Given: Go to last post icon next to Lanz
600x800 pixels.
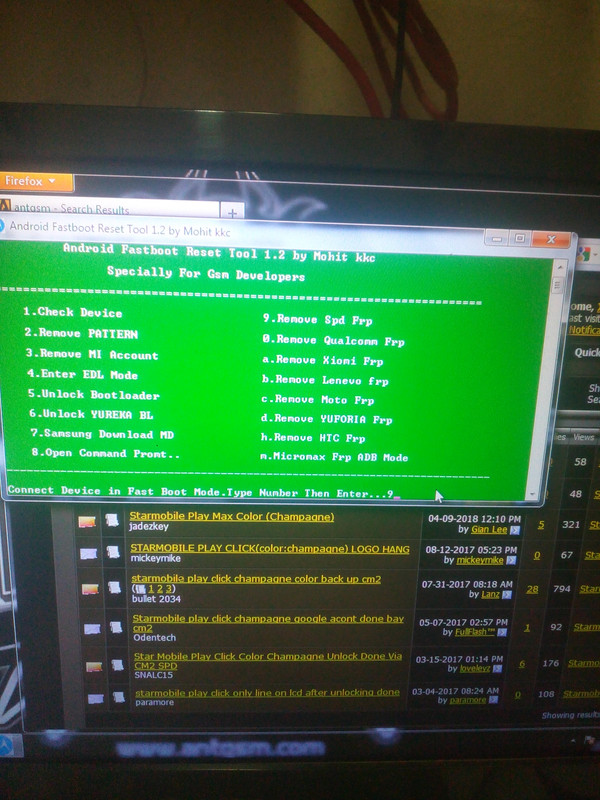Looking at the screenshot, I should 507,595.
